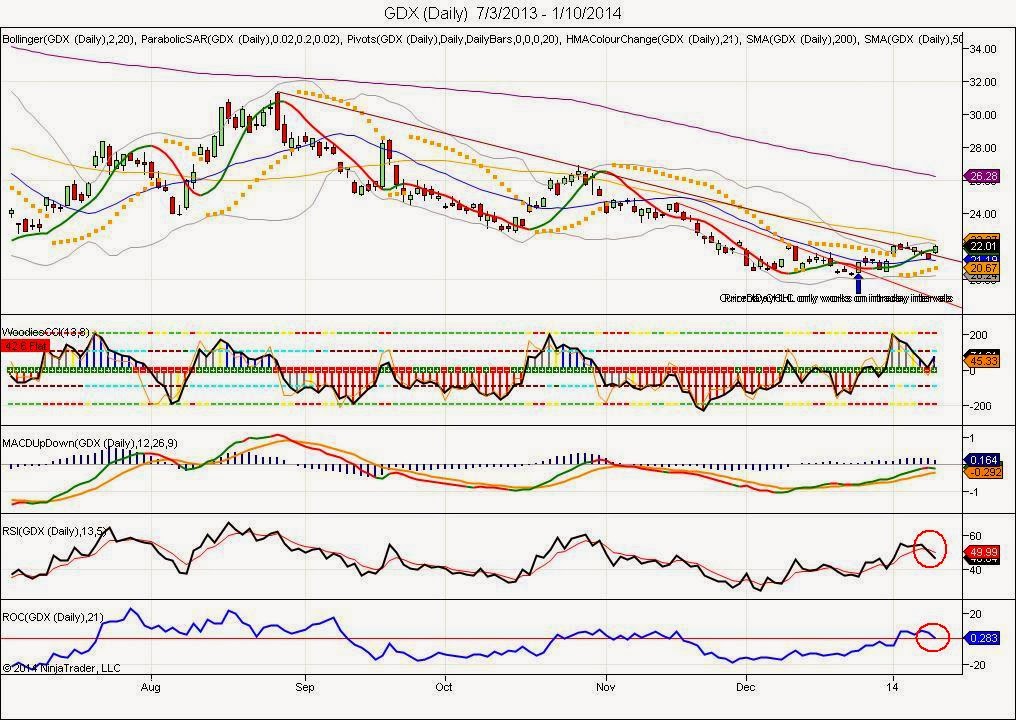This screenshot has height=720, width=1016.
Task: Click the orange 45.33 CCI value marker
Action: [x=983, y=361]
